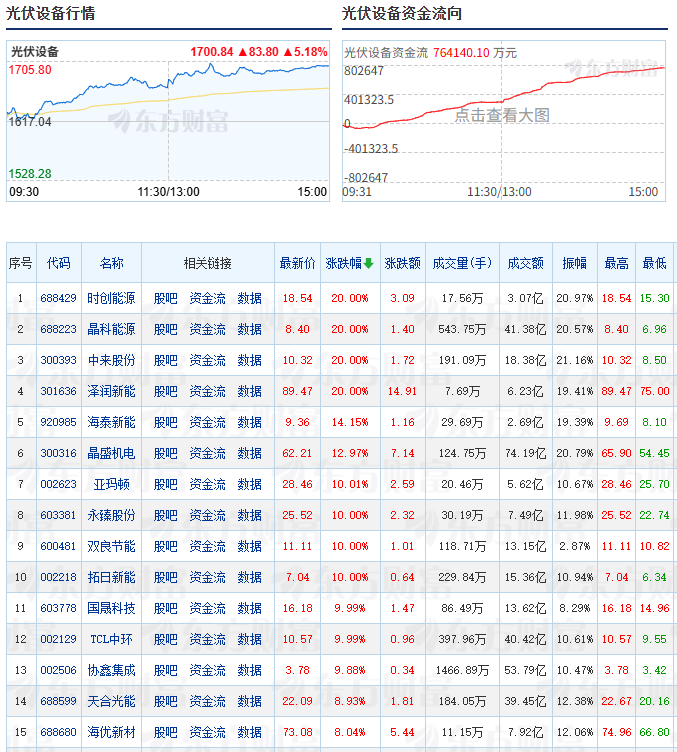Select 晶盛机电 turnover 74.19亿

click(525, 453)
